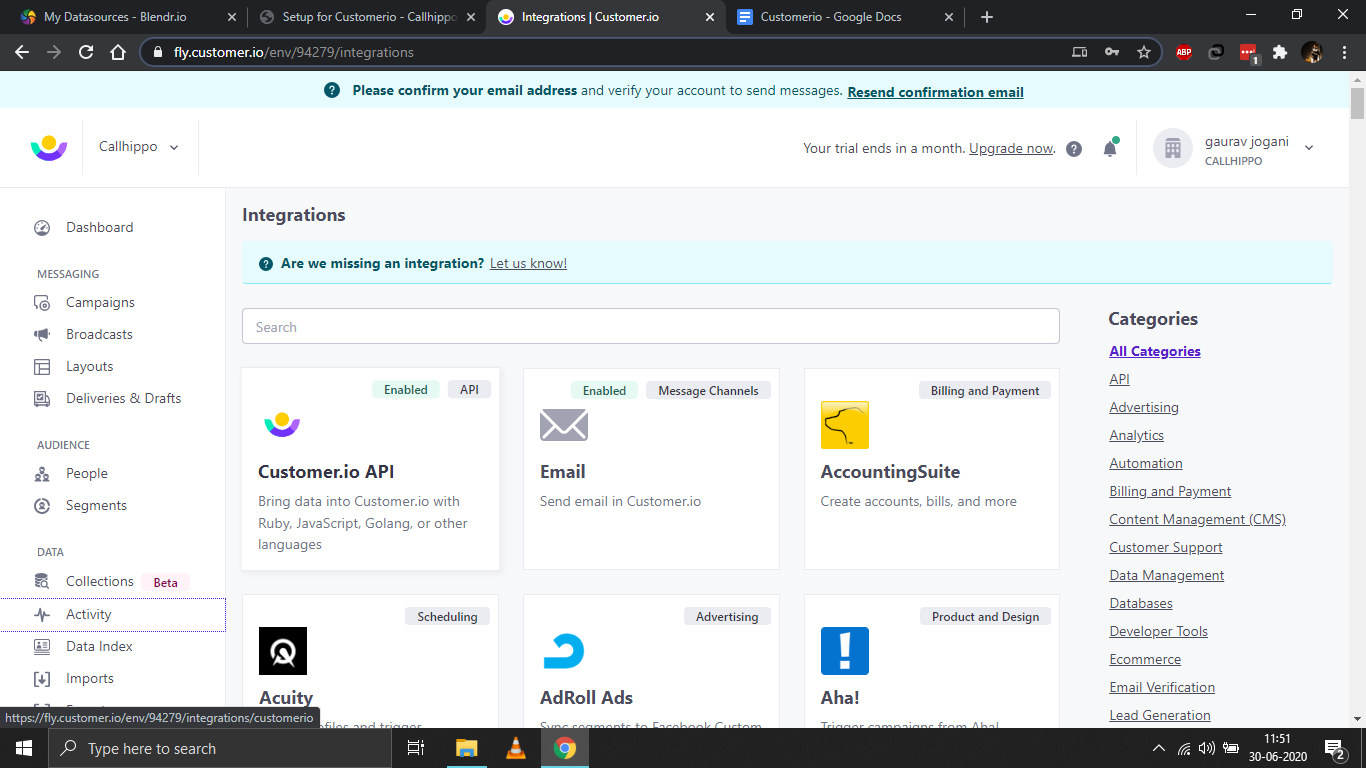The width and height of the screenshot is (1366, 768).
Task: Click the Collections database icon
Action: 42,581
